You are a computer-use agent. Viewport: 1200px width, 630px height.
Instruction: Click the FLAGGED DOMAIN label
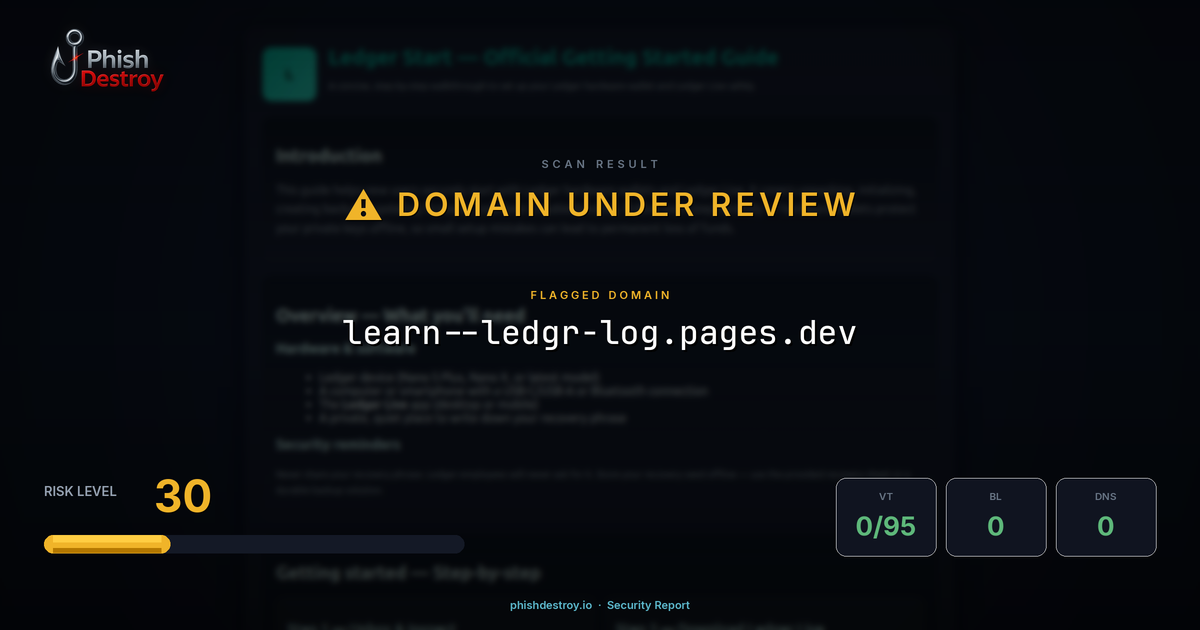point(600,295)
